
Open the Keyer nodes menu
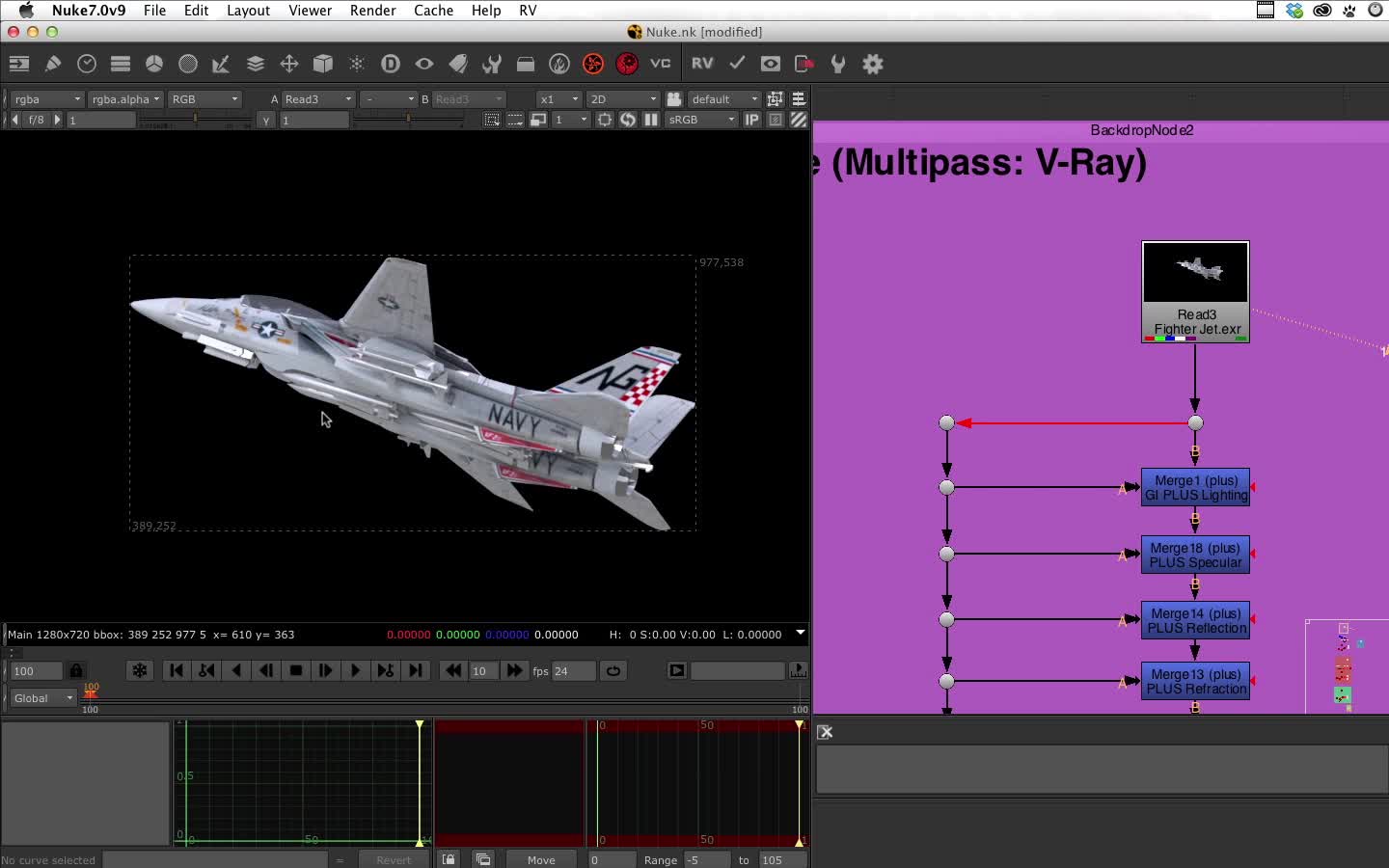[221, 64]
